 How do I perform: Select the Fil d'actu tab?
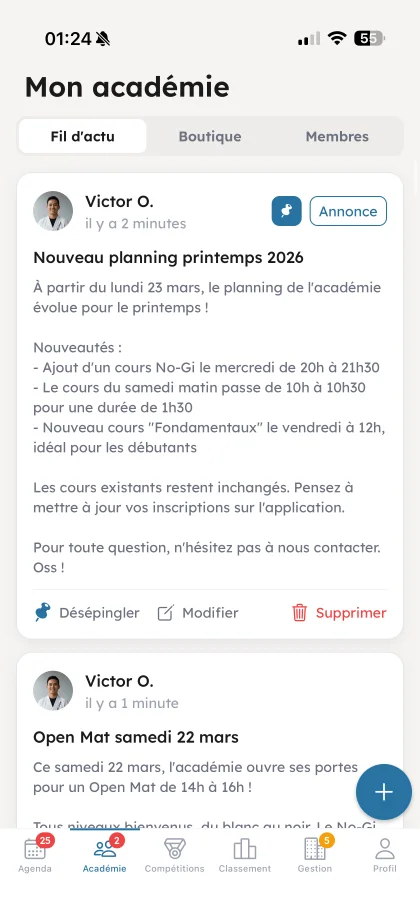pos(83,137)
